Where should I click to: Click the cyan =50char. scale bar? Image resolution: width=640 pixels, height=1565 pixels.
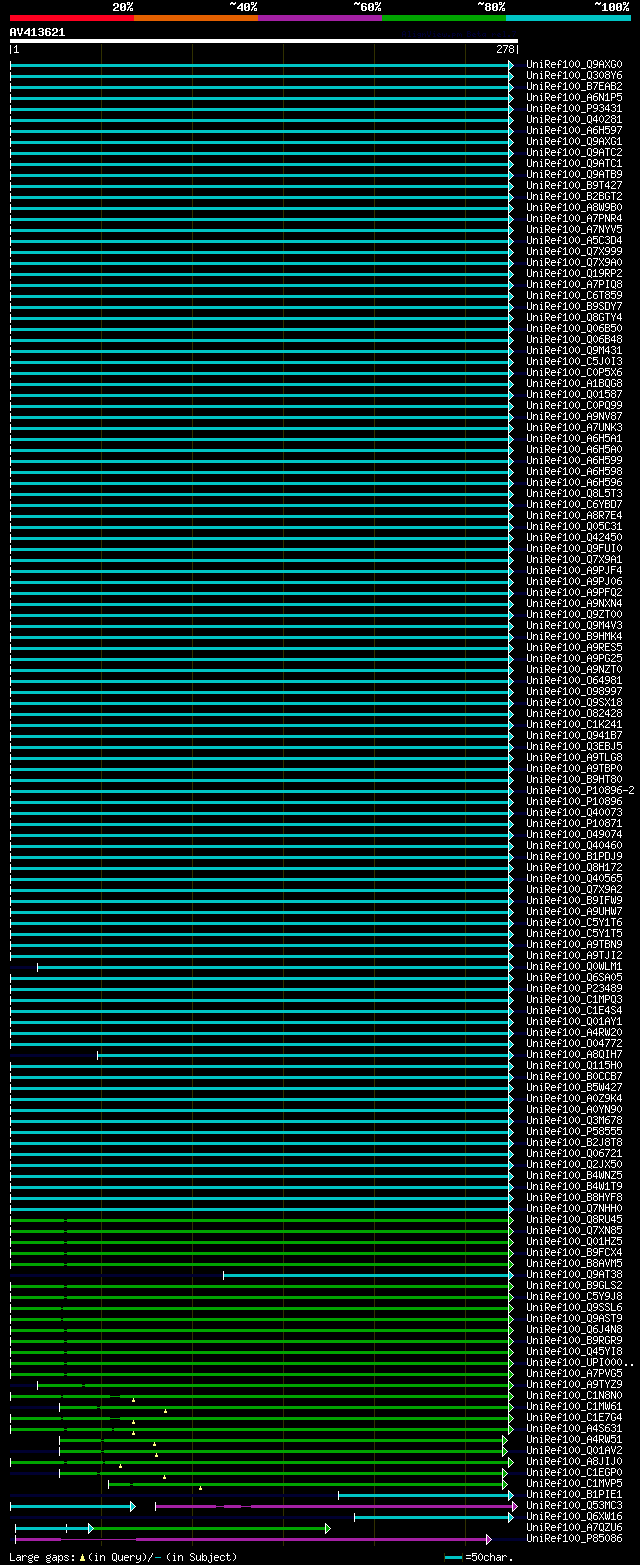454,1557
